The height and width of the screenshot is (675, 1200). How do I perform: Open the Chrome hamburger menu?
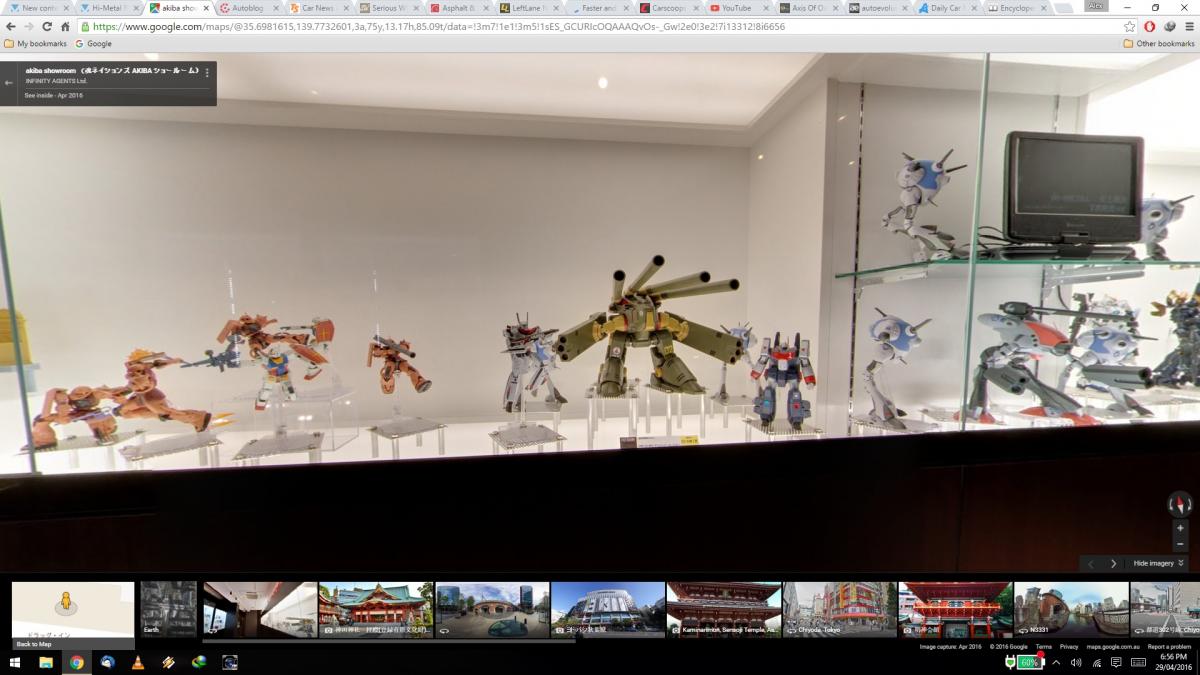[1188, 27]
